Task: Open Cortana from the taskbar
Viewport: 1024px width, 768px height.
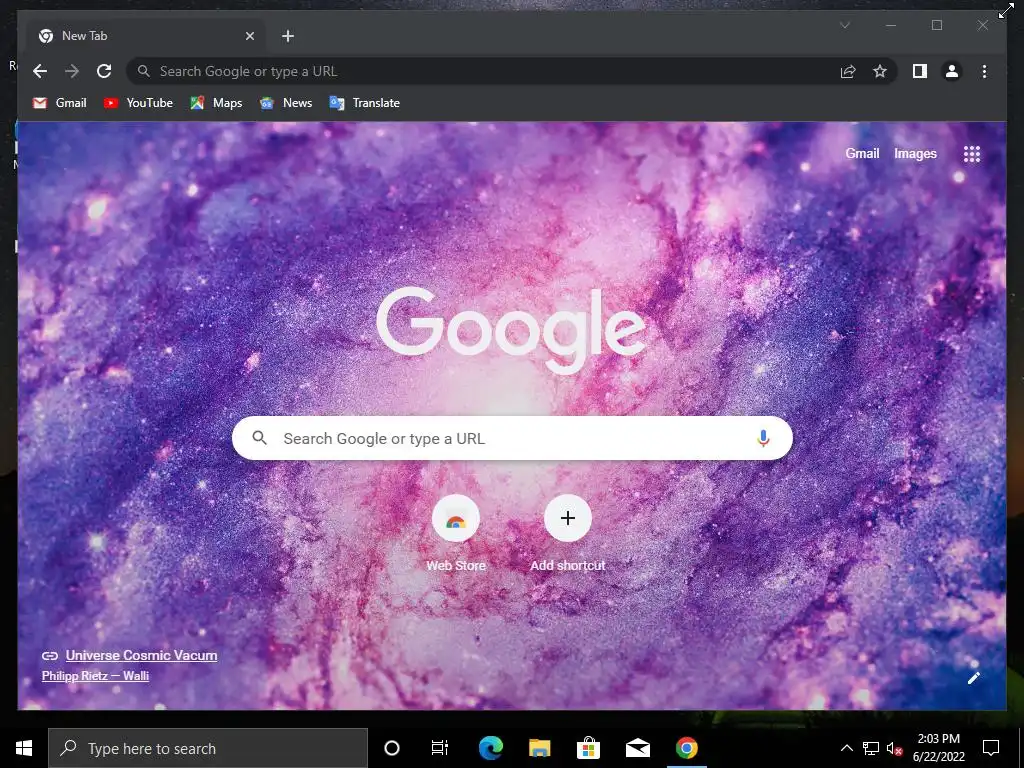Action: tap(392, 748)
